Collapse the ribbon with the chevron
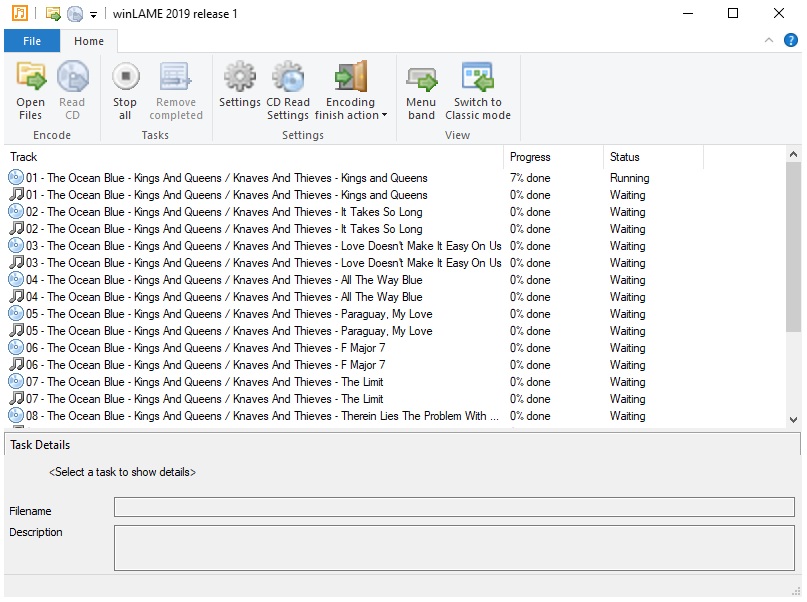Viewport: 807px width, 602px height. (768, 41)
